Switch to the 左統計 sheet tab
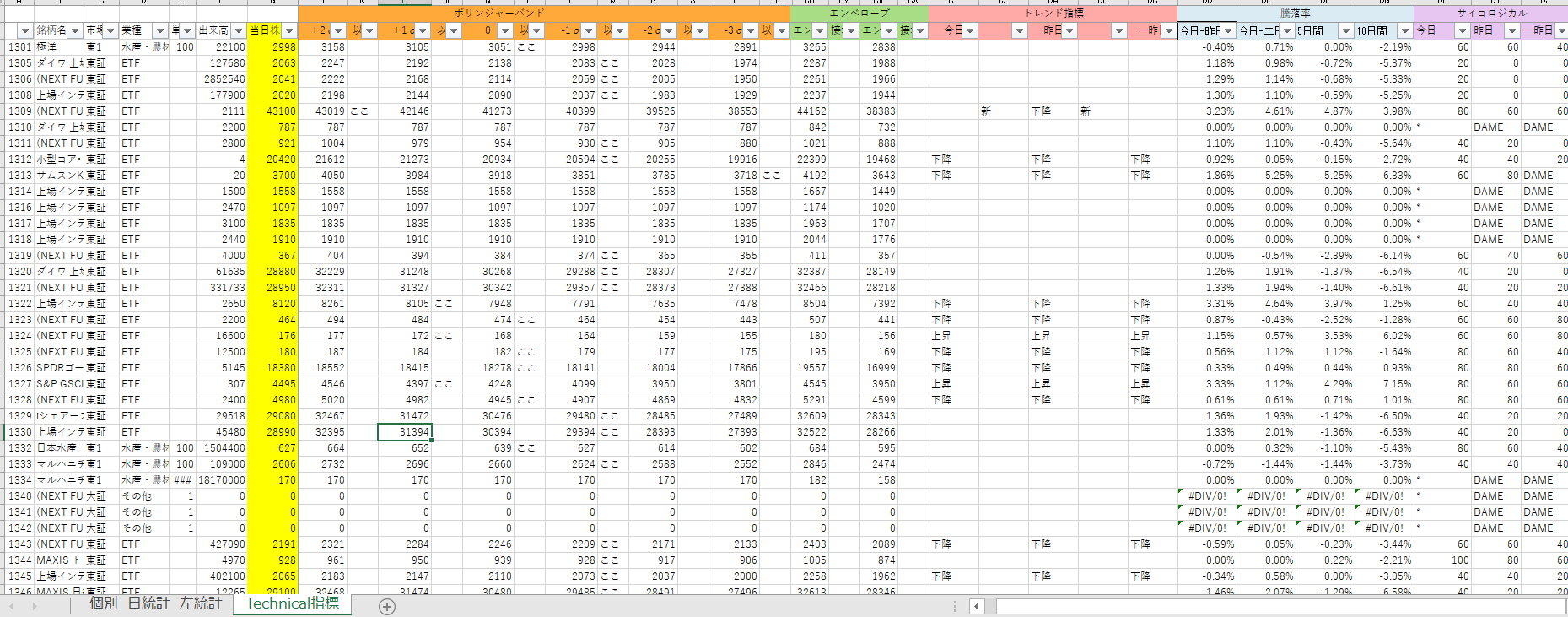The width and height of the screenshot is (1568, 617). click(200, 603)
